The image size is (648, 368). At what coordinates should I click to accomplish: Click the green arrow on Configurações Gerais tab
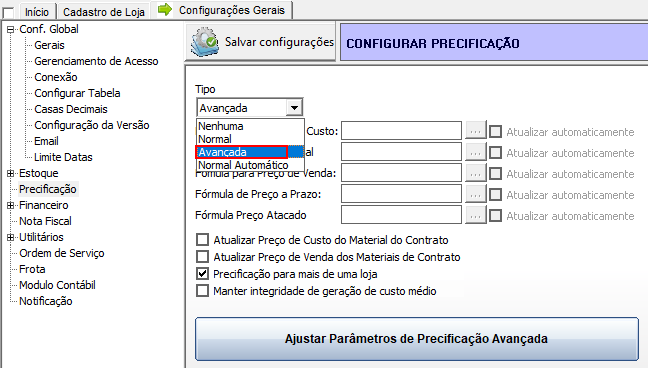pyautogui.click(x=165, y=9)
